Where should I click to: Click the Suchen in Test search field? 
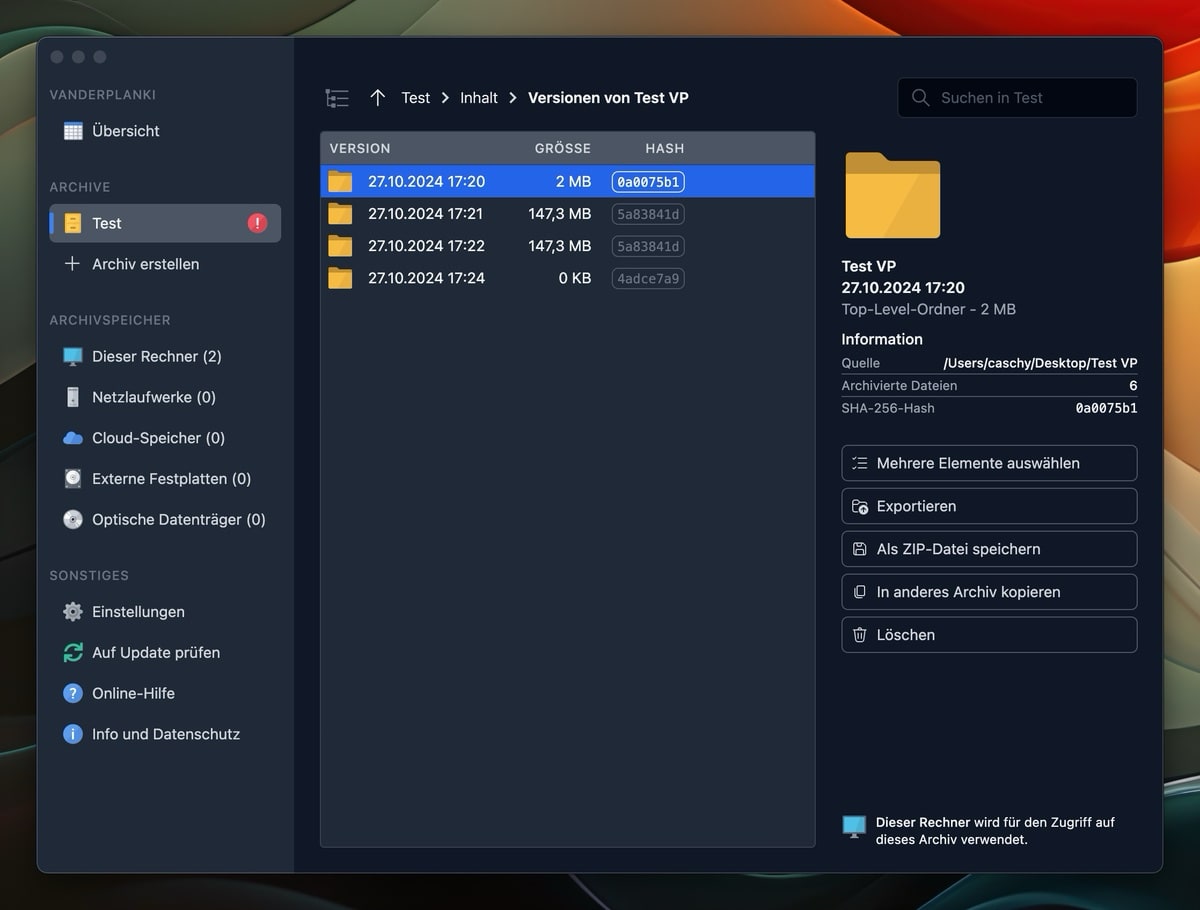tap(1016, 97)
